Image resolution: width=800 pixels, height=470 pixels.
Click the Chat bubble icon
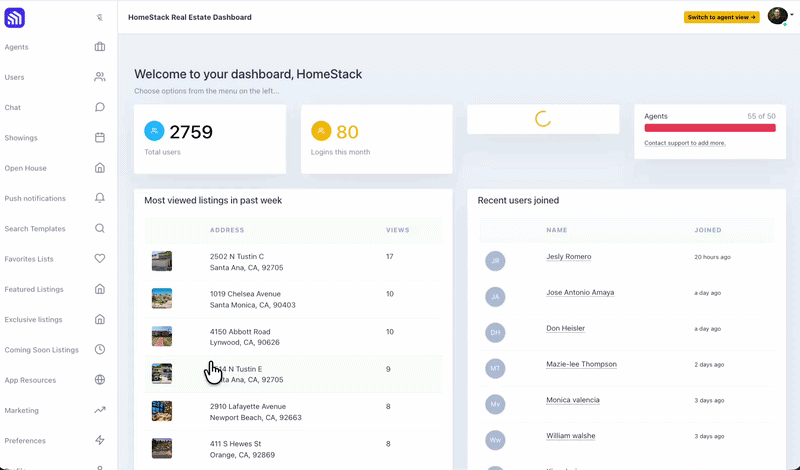click(x=100, y=107)
